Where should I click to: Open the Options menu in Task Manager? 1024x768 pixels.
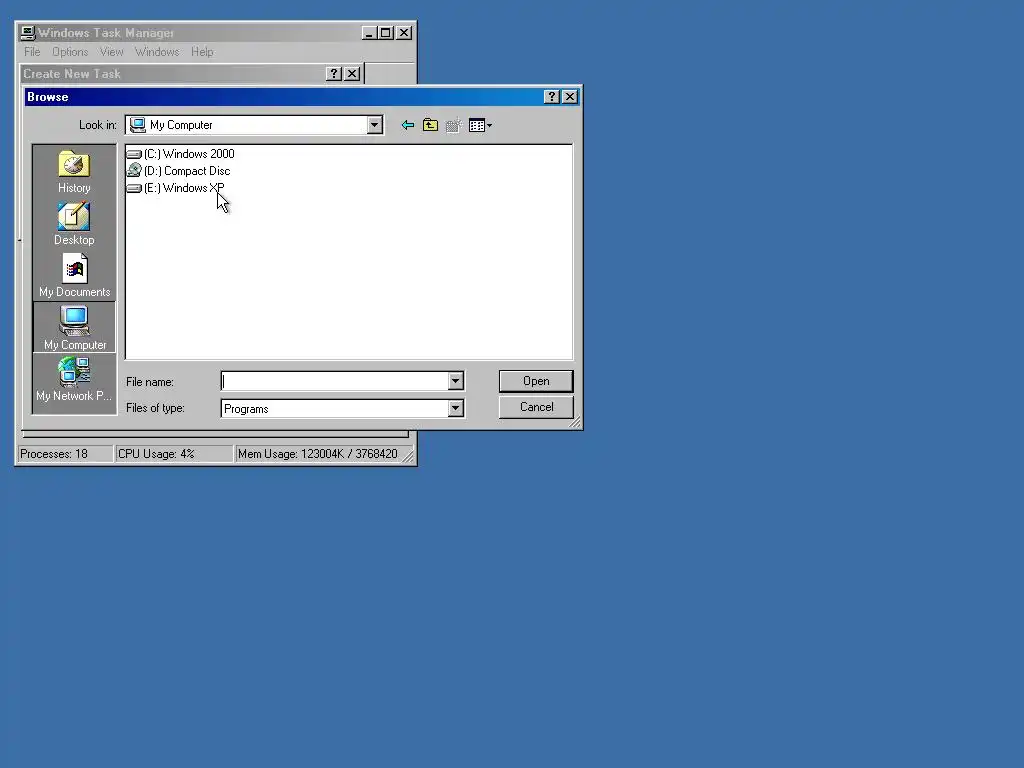pos(70,52)
